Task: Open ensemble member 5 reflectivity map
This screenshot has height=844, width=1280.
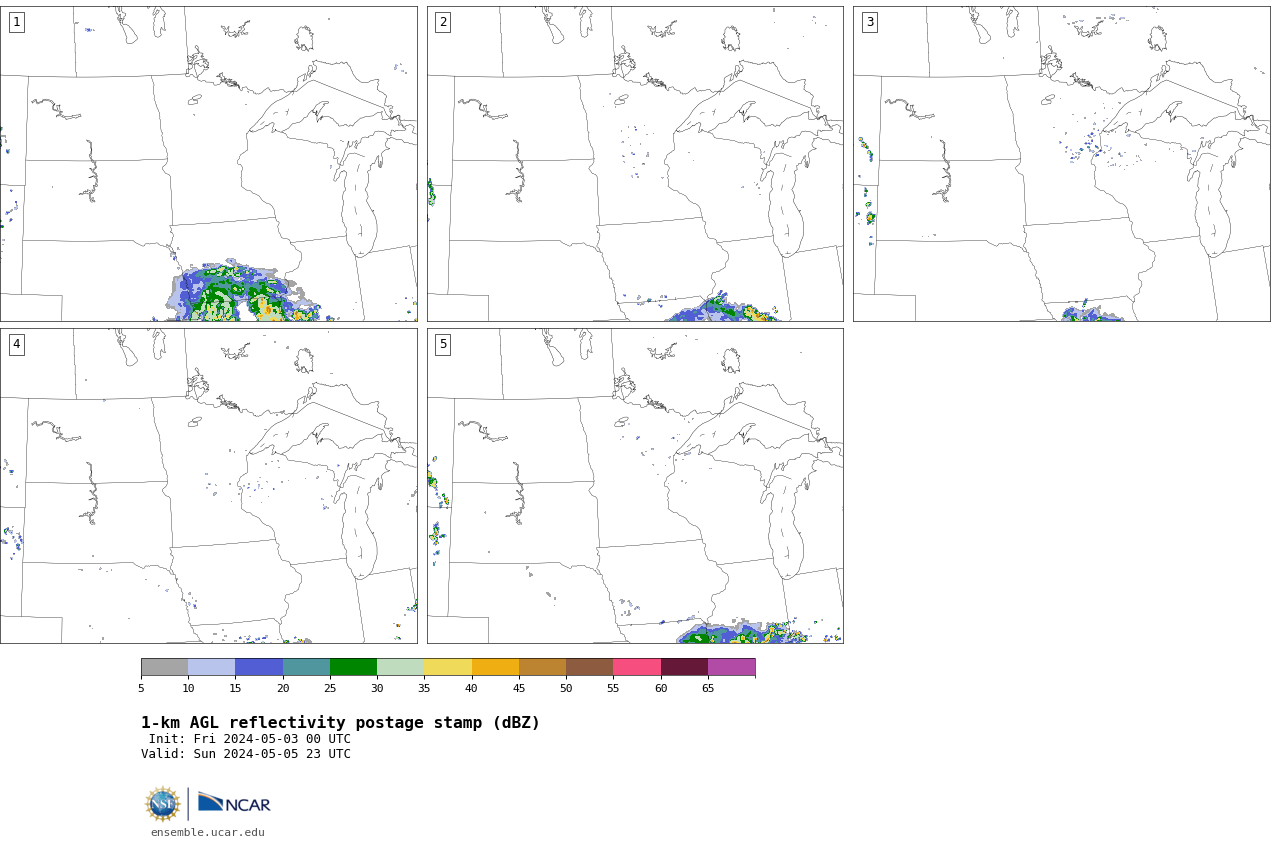Action: coord(635,486)
